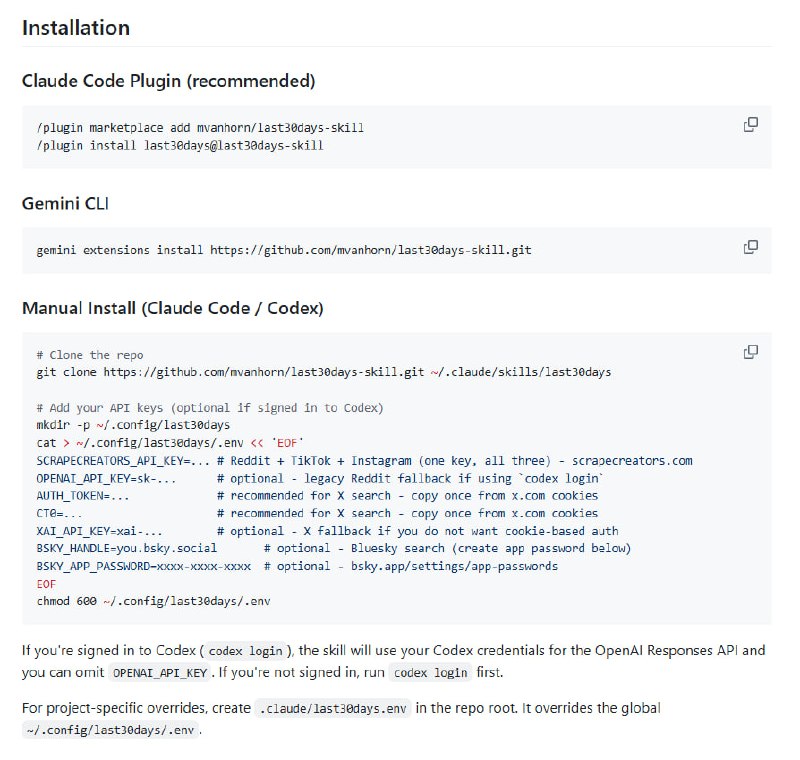The image size is (800, 760).
Task: Click the git clone command line
Action: pyautogui.click(x=323, y=372)
